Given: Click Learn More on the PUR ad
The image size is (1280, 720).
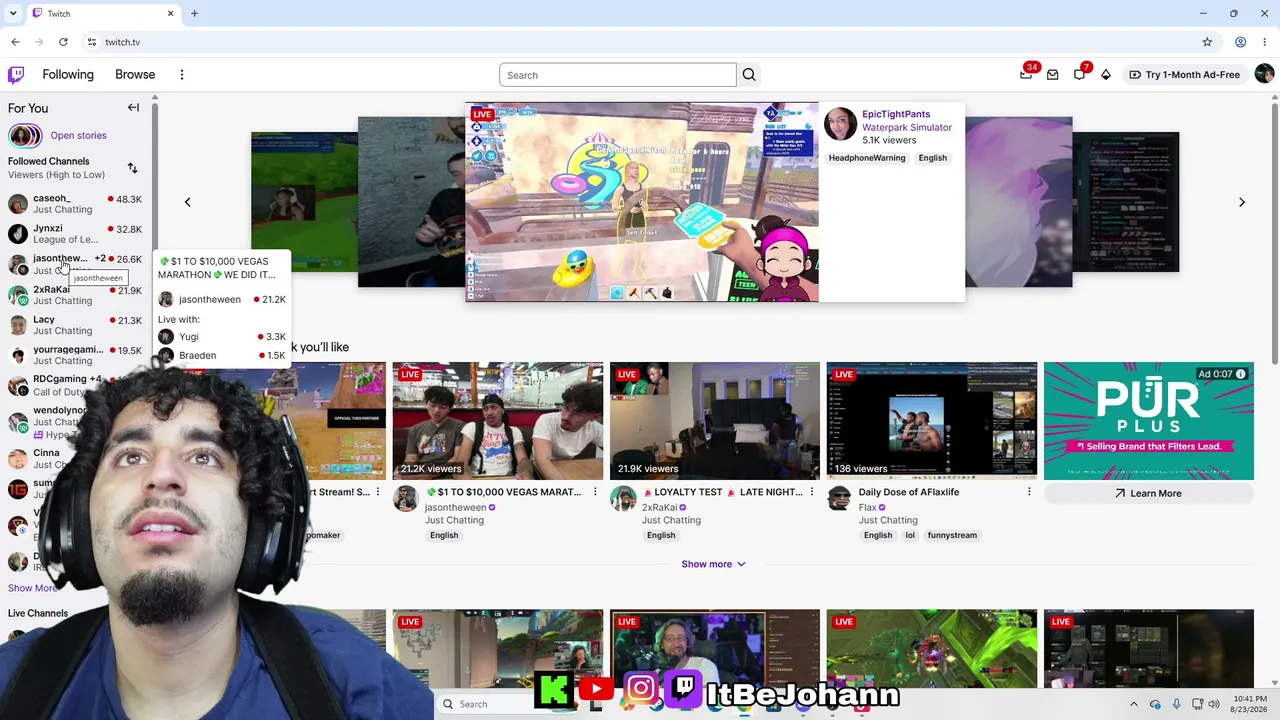Looking at the screenshot, I should pyautogui.click(x=1148, y=493).
